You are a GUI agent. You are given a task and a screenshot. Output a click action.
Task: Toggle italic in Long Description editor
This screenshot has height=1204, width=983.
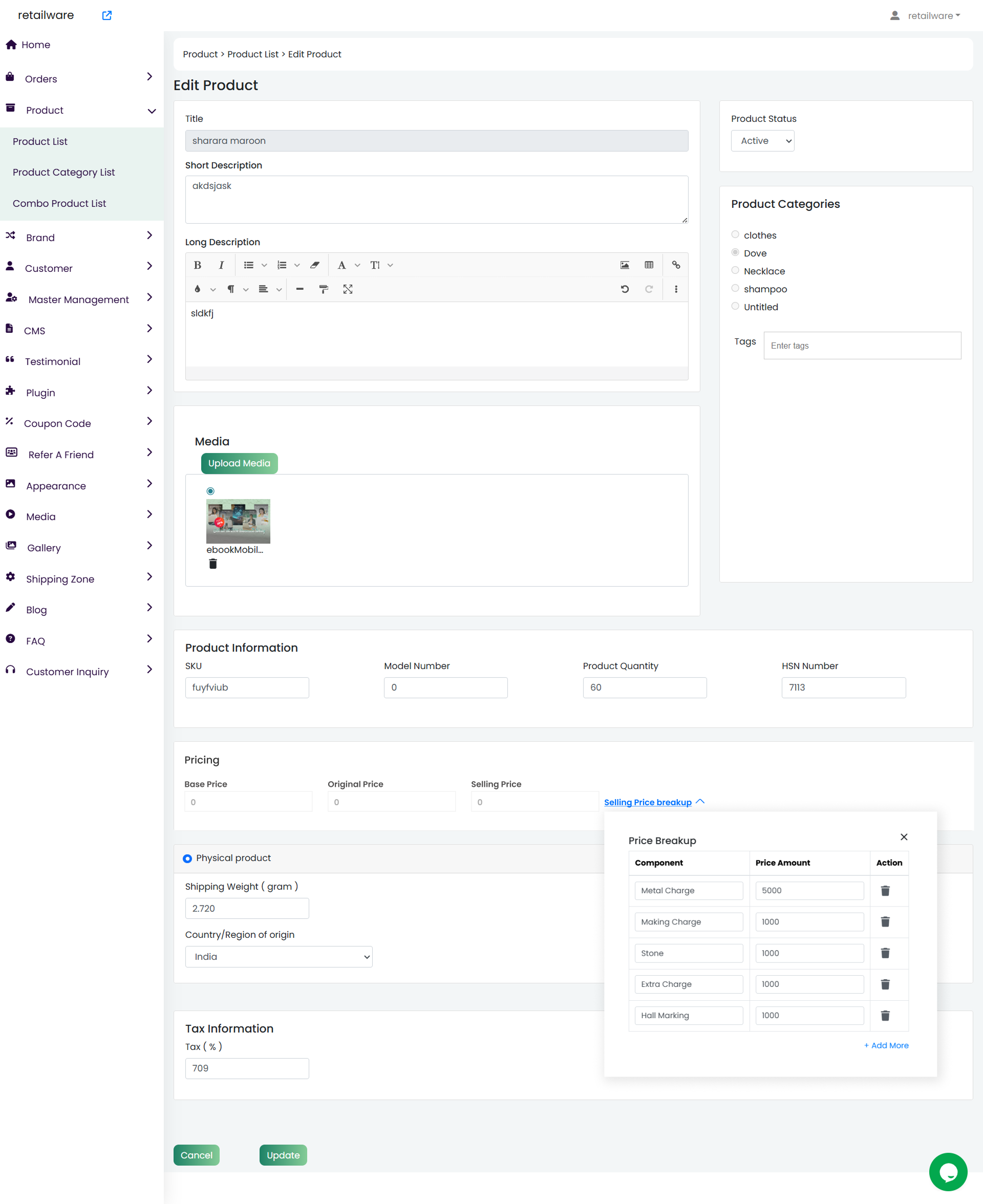221,265
